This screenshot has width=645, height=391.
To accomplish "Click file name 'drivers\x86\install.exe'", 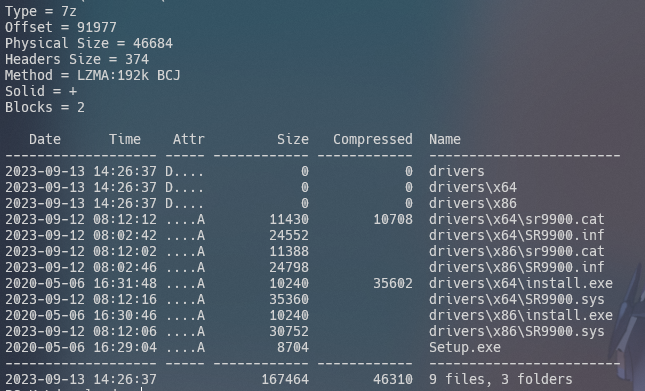I will click(521, 316).
